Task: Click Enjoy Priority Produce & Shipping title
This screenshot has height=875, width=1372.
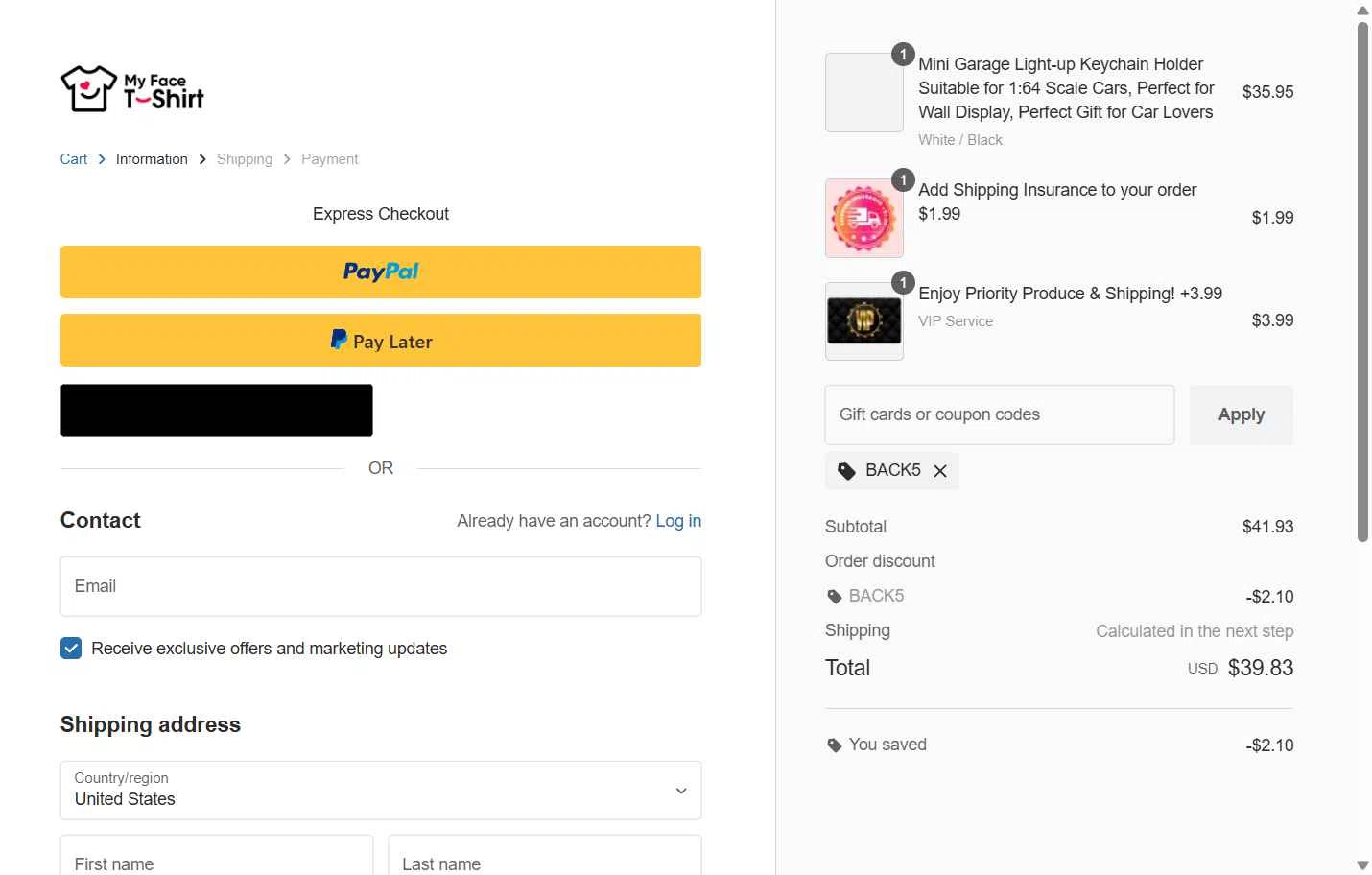Action: (1070, 294)
